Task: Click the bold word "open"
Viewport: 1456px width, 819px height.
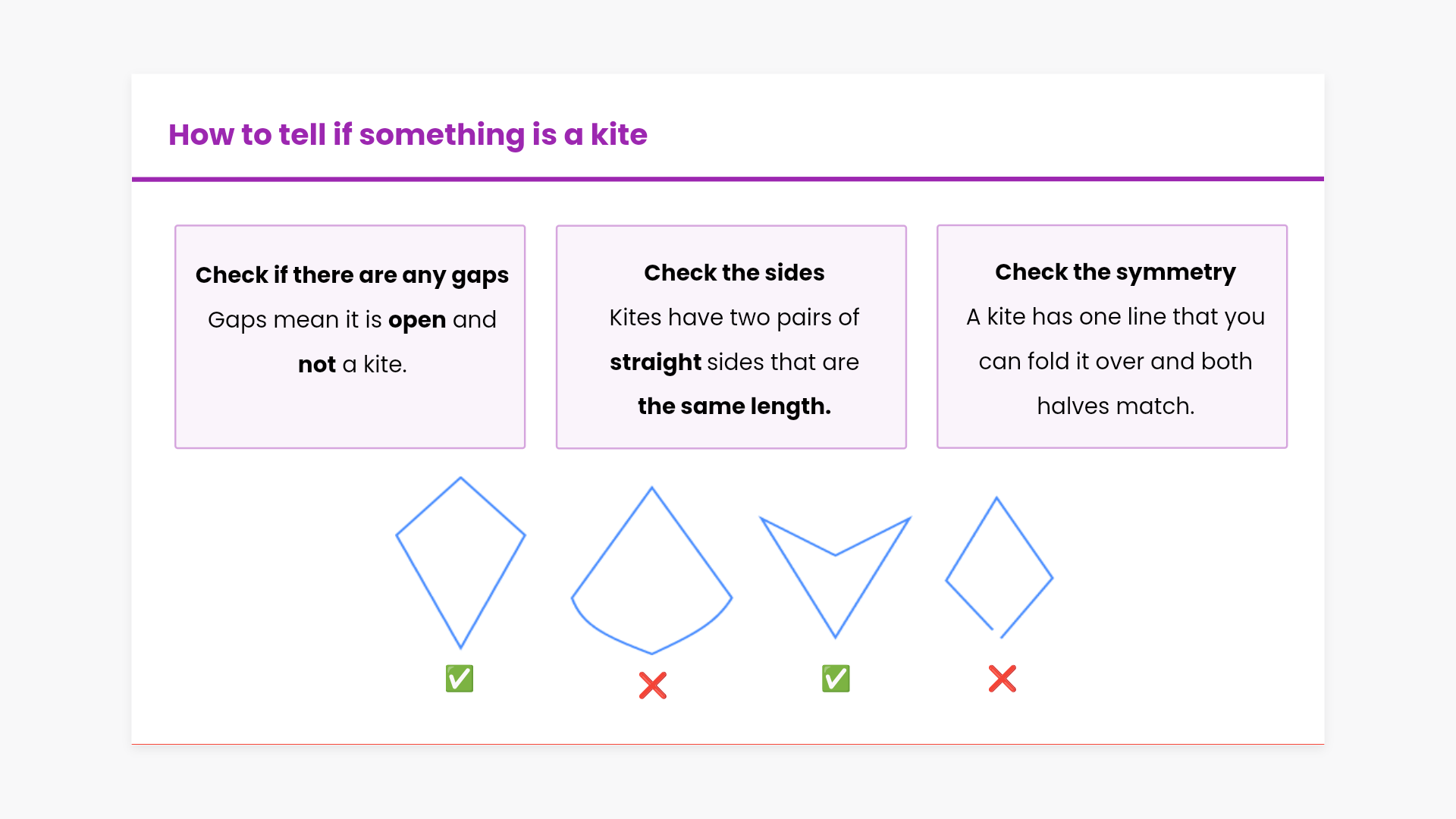Action: point(416,320)
